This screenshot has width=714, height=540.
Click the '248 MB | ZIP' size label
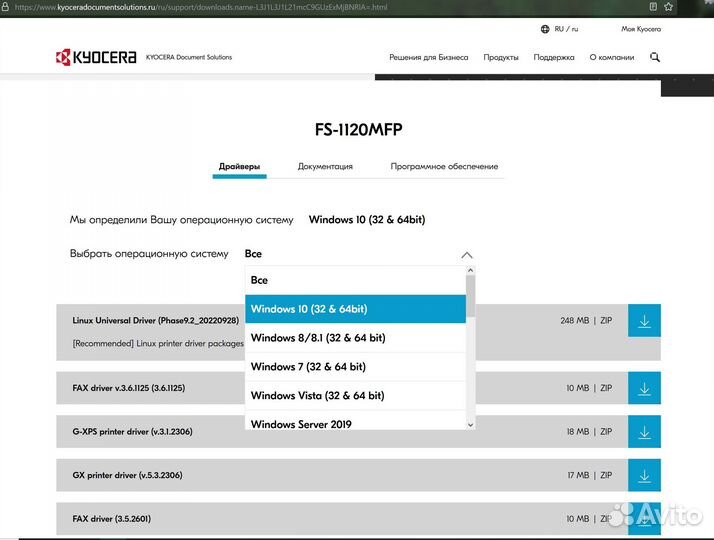(586, 321)
